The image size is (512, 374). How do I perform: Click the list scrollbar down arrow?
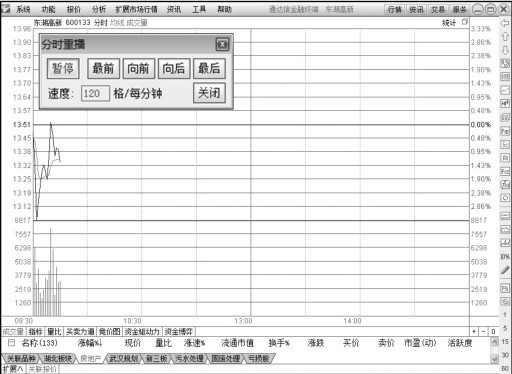pyautogui.click(x=495, y=358)
